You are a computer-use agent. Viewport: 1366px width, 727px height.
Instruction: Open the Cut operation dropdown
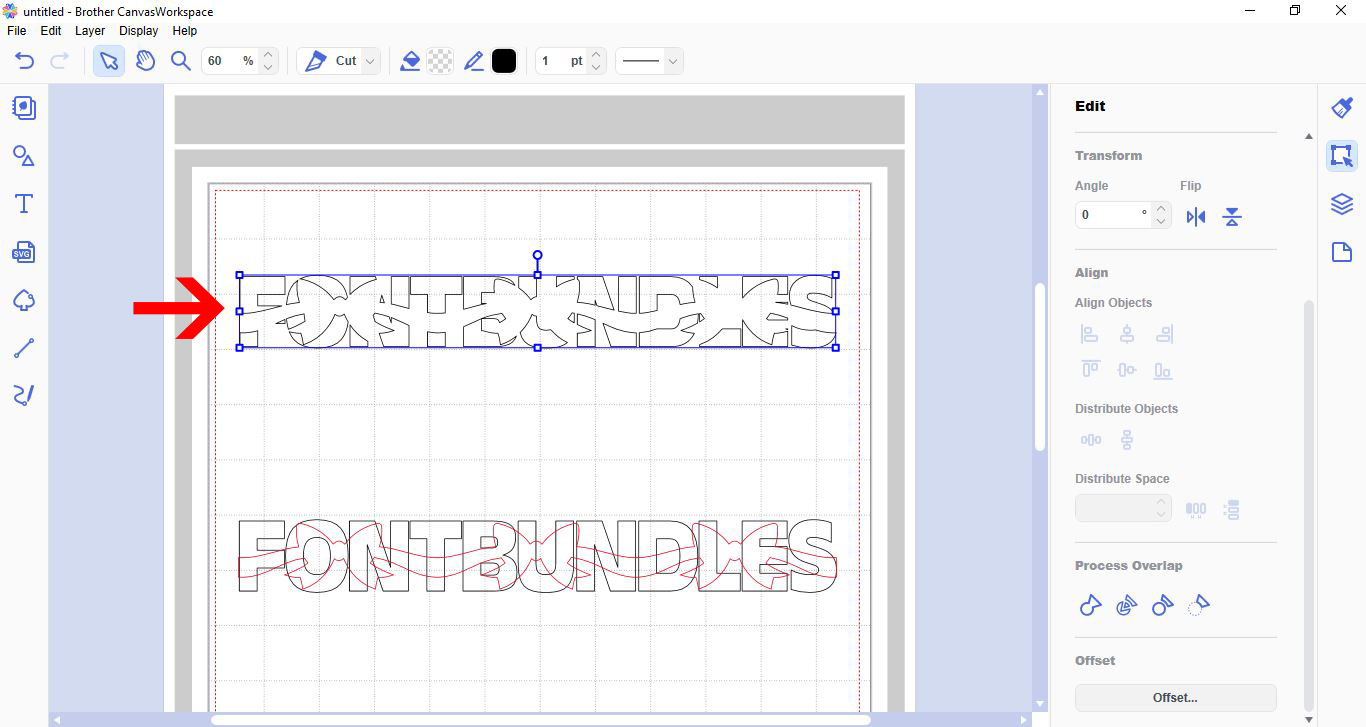[370, 61]
